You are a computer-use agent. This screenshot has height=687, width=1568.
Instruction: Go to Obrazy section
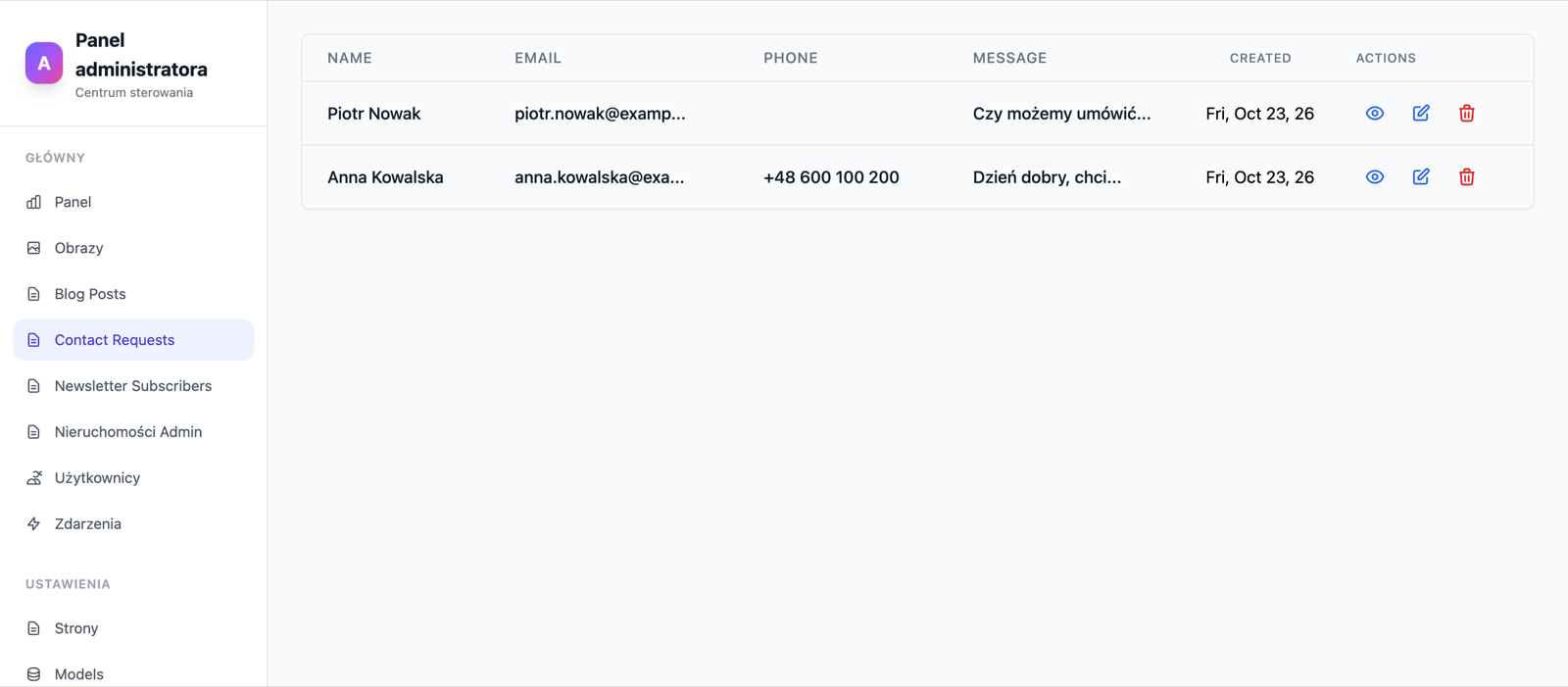coord(133,248)
